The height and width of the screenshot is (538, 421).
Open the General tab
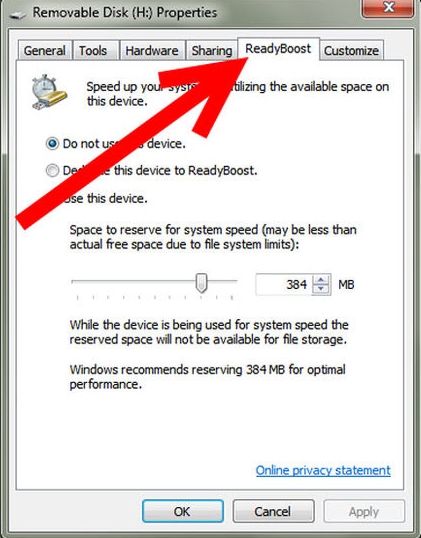[x=45, y=51]
